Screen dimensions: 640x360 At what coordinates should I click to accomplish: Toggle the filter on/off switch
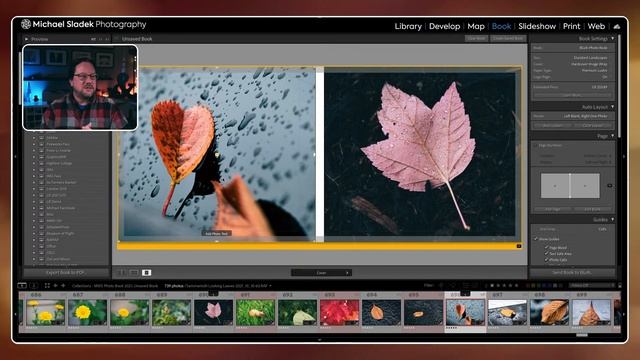point(620,285)
